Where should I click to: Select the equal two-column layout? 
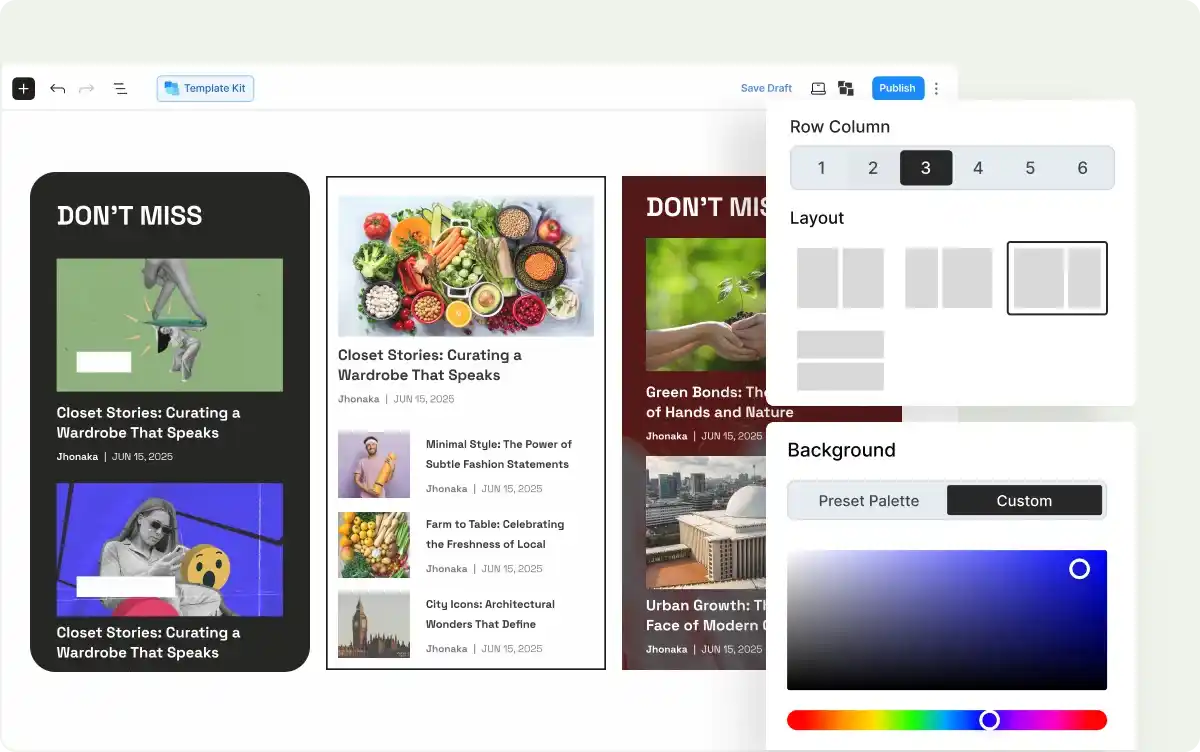(840, 278)
